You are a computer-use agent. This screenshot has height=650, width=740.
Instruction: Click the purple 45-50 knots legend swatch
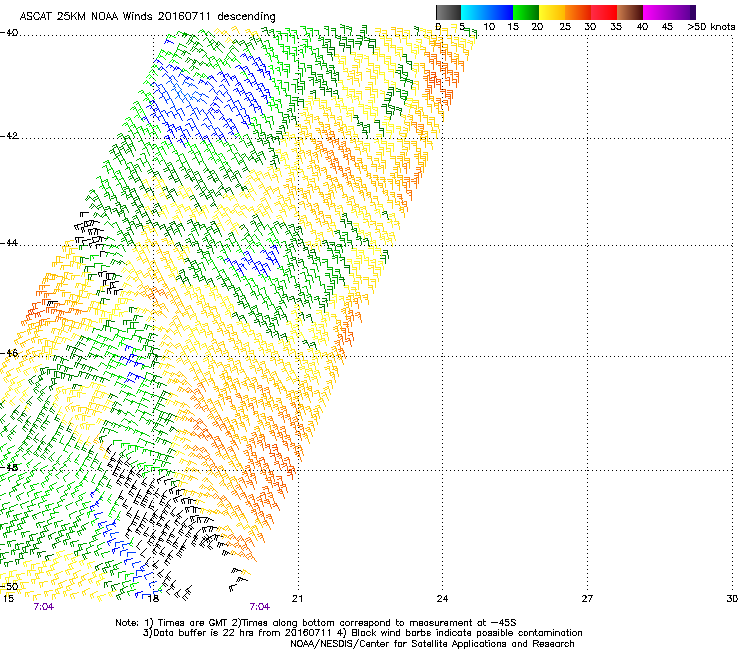(x=680, y=12)
